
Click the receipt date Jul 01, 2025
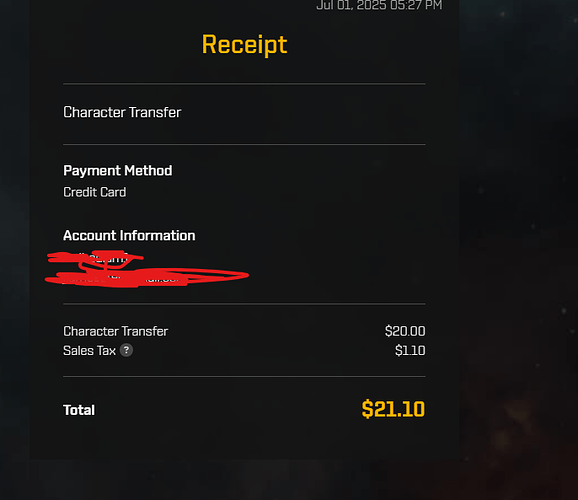(351, 5)
